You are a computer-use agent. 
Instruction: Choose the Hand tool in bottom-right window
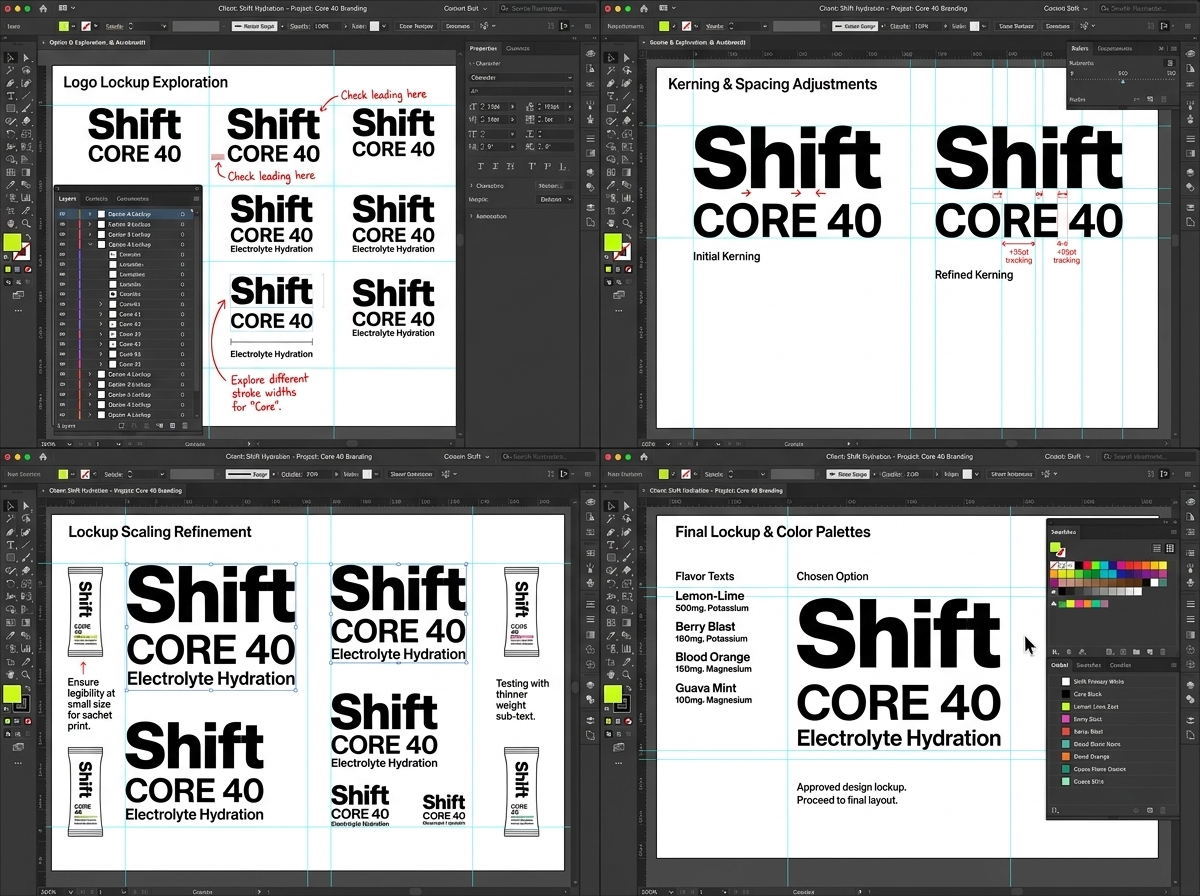pyautogui.click(x=610, y=674)
